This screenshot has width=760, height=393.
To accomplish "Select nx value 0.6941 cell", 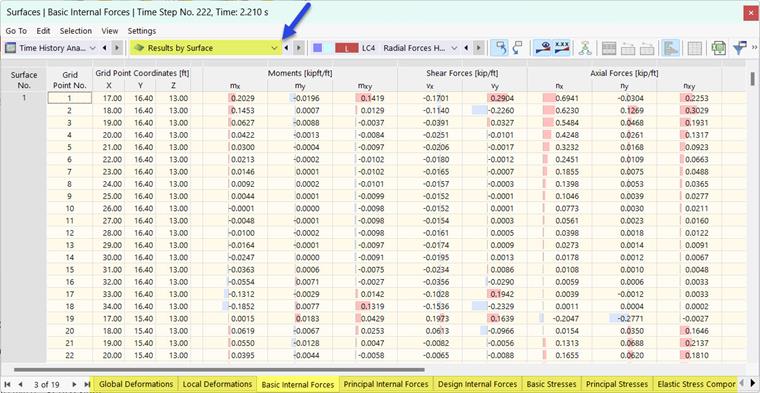I will (x=560, y=98).
